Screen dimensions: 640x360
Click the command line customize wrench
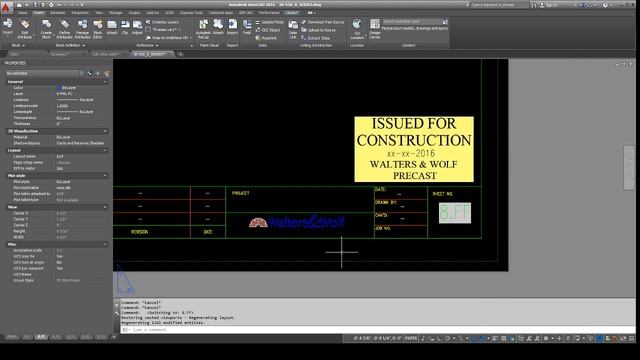(x=117, y=313)
